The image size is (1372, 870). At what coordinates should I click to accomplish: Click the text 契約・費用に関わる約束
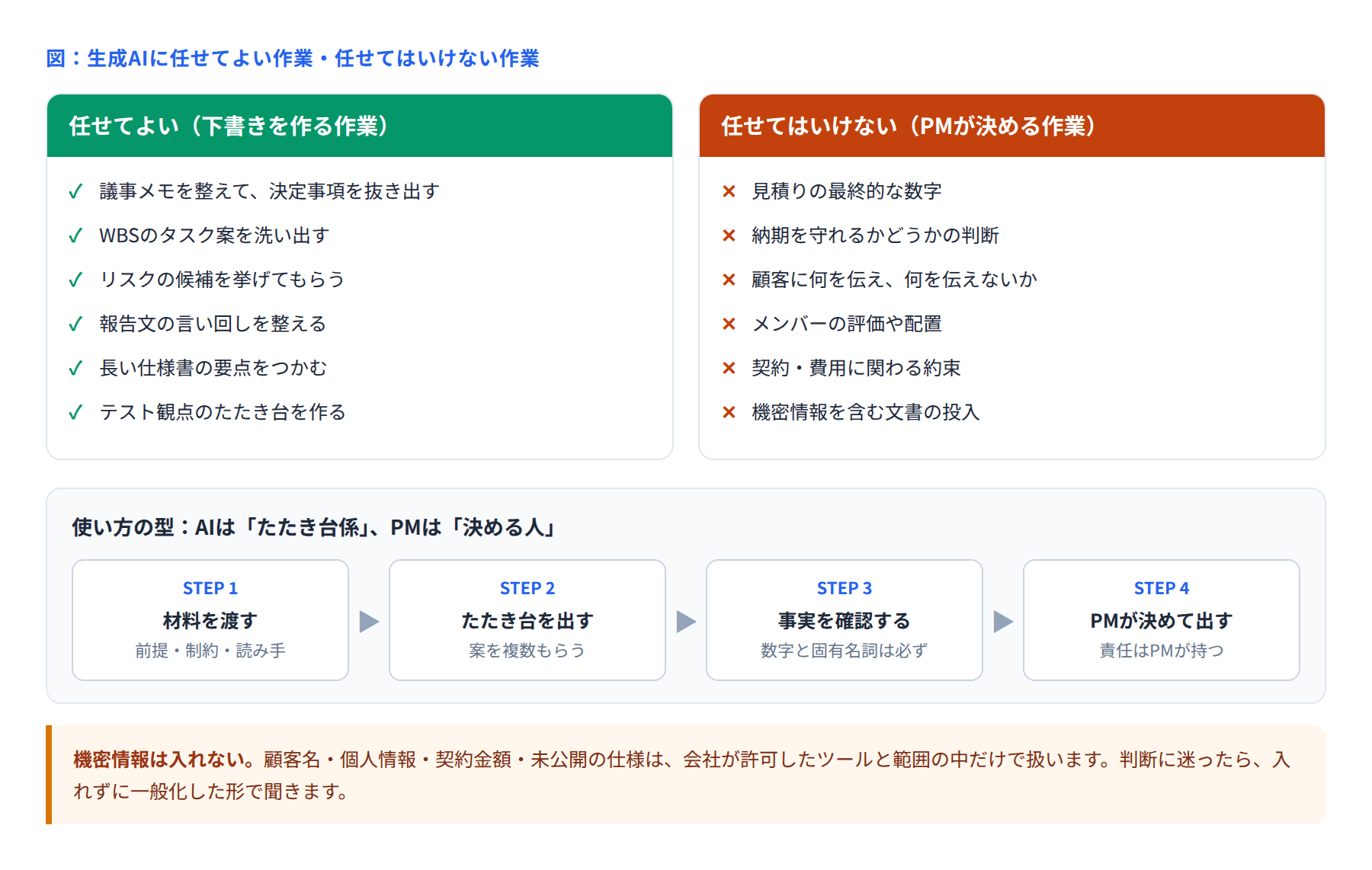pyautogui.click(x=856, y=368)
